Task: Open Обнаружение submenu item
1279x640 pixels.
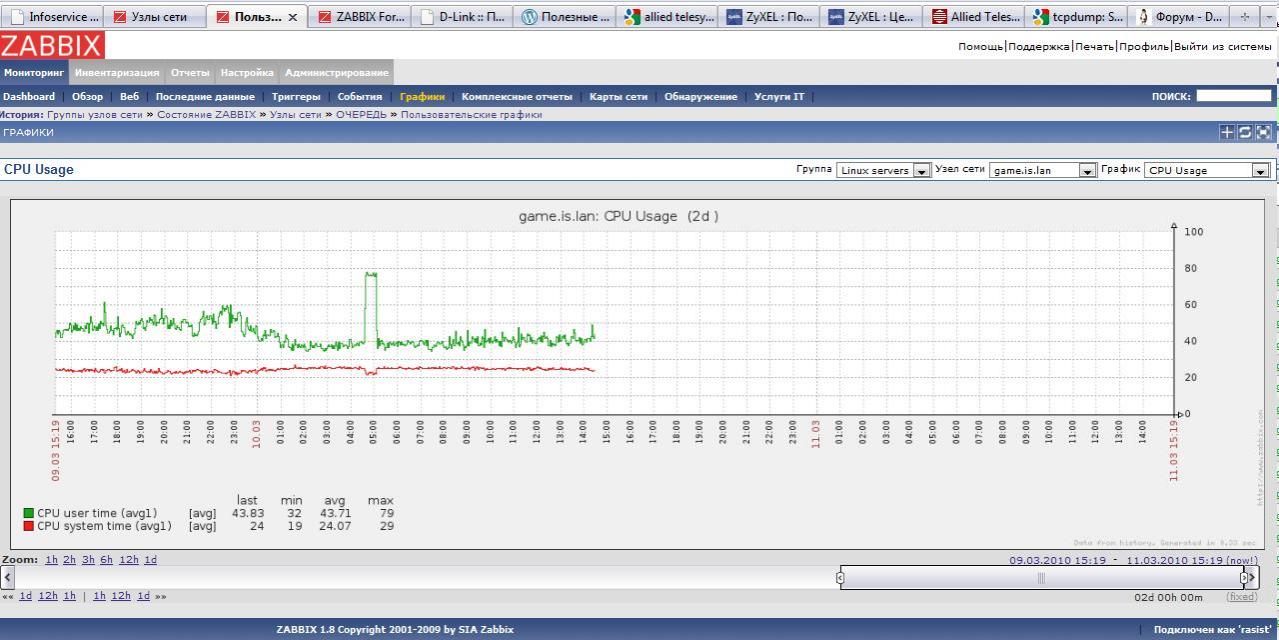Action: click(x=701, y=97)
